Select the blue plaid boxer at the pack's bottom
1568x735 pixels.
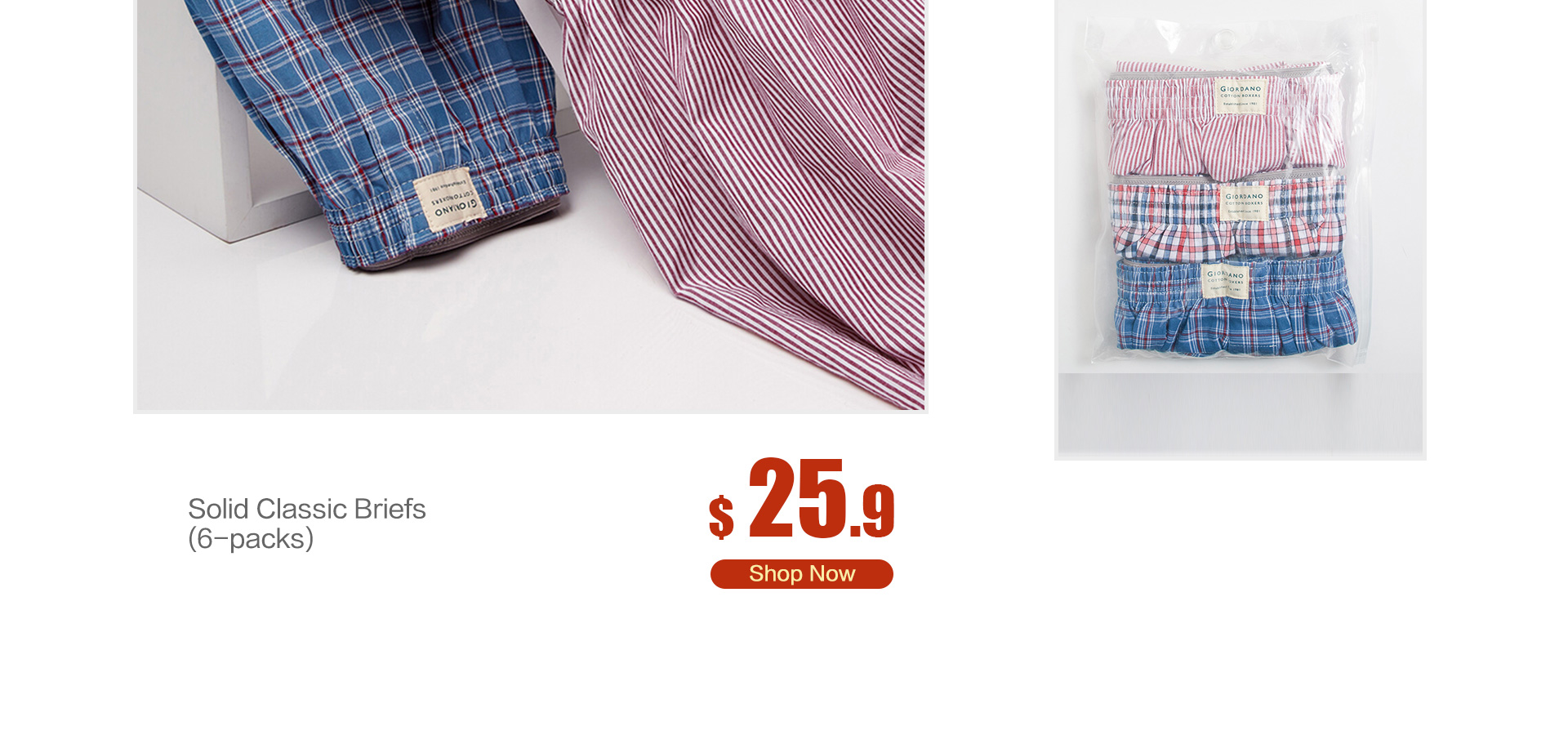(1235, 306)
